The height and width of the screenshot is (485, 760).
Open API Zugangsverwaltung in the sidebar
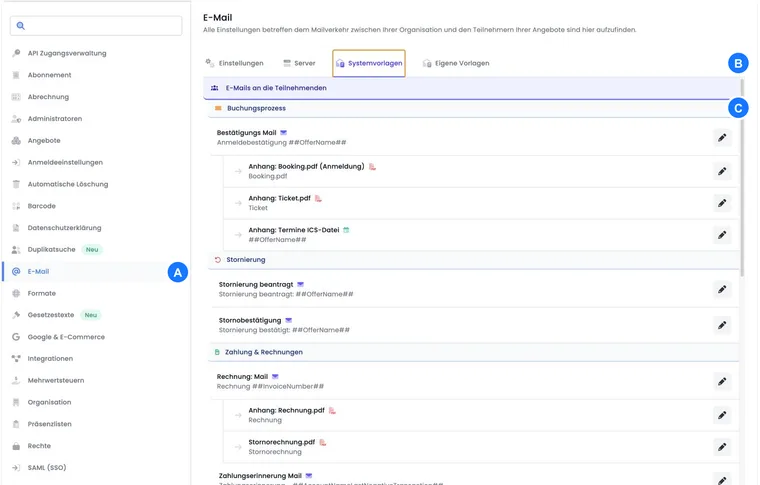pos(67,53)
